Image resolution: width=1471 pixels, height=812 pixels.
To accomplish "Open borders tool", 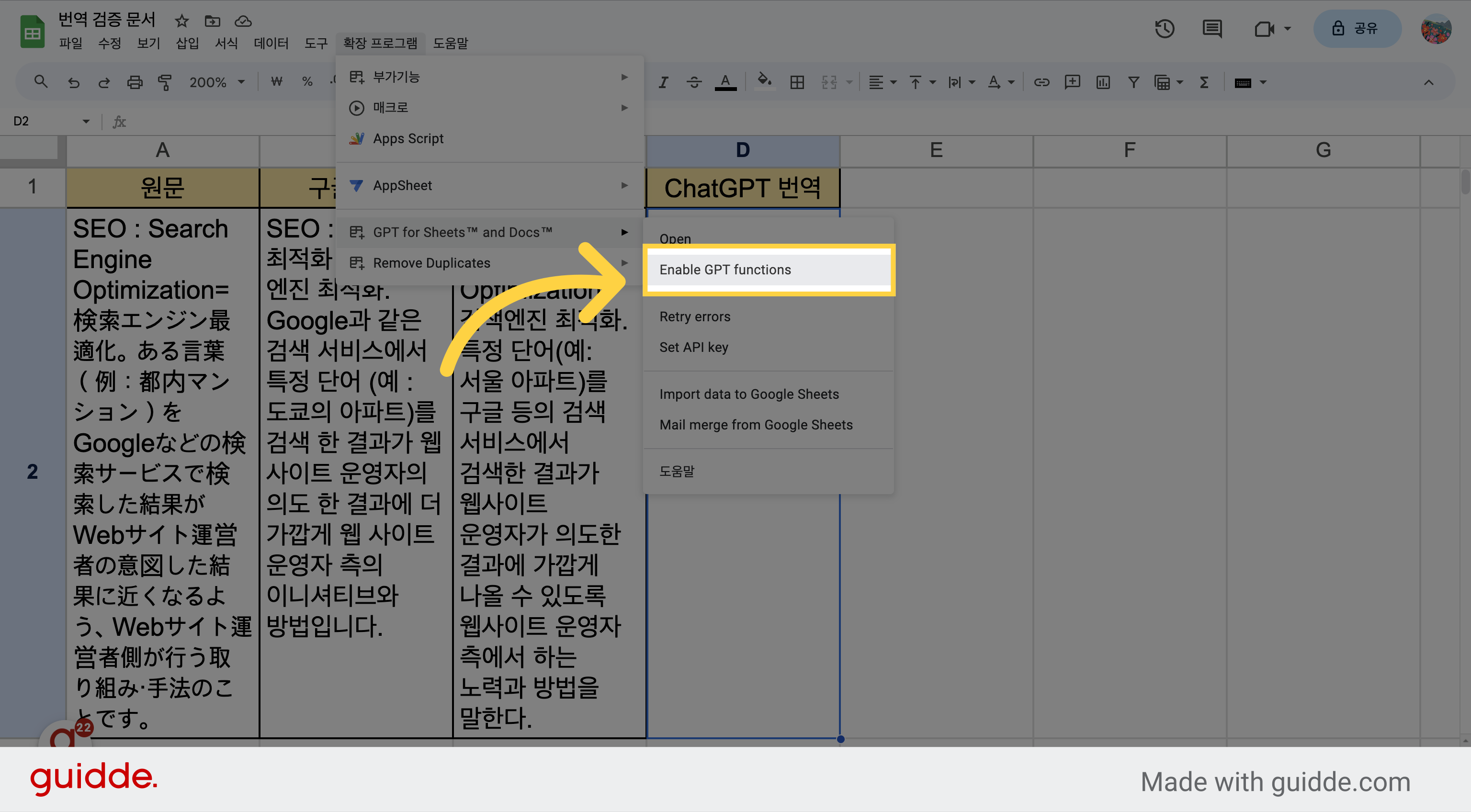I will click(797, 82).
